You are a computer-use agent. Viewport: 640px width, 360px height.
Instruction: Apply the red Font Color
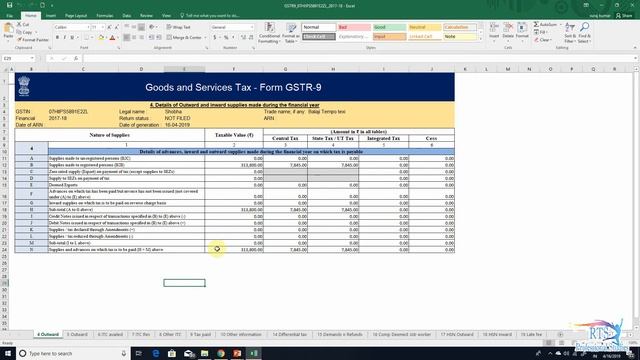tap(112, 38)
